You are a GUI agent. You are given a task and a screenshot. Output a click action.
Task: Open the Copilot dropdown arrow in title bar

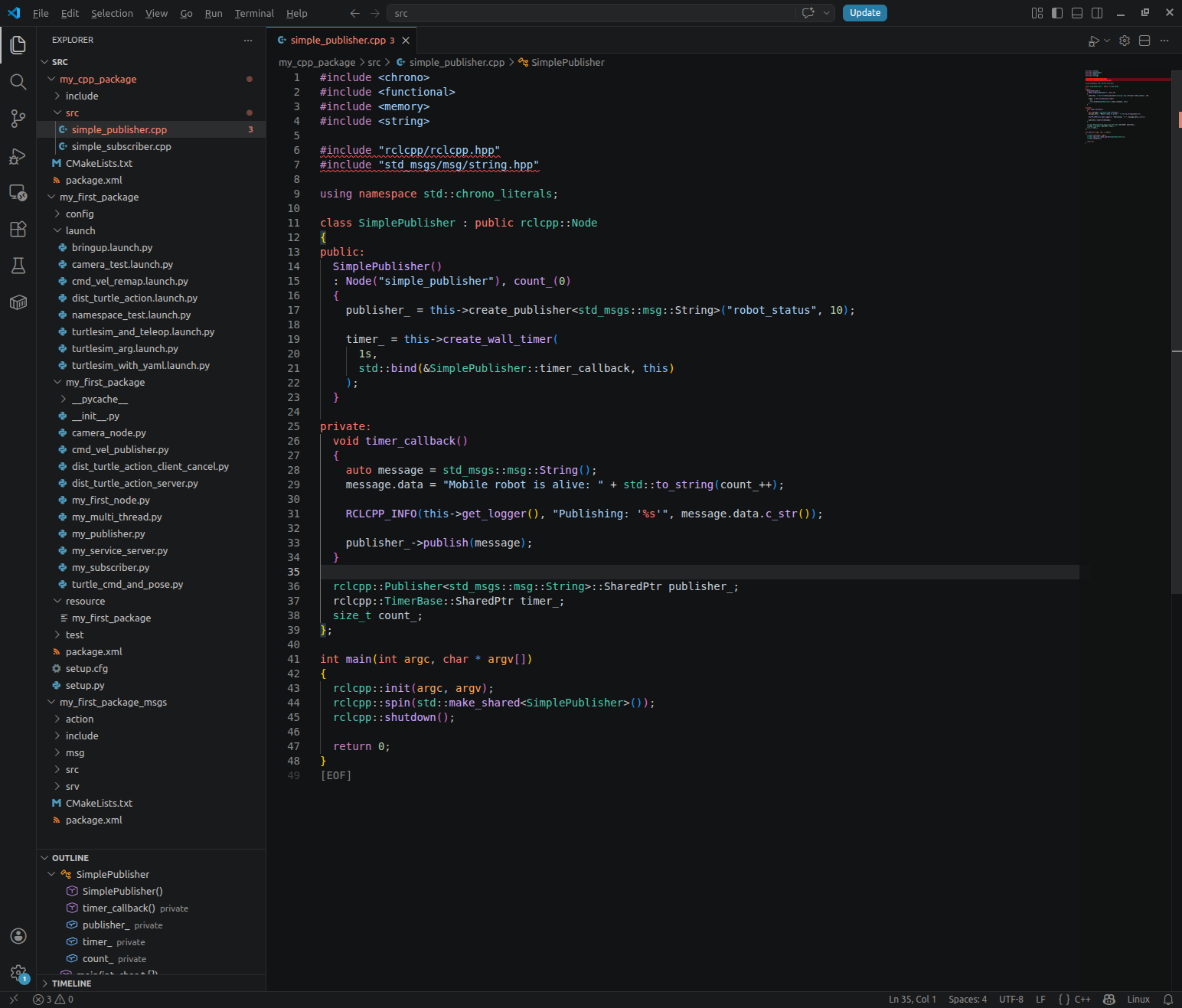(x=827, y=13)
